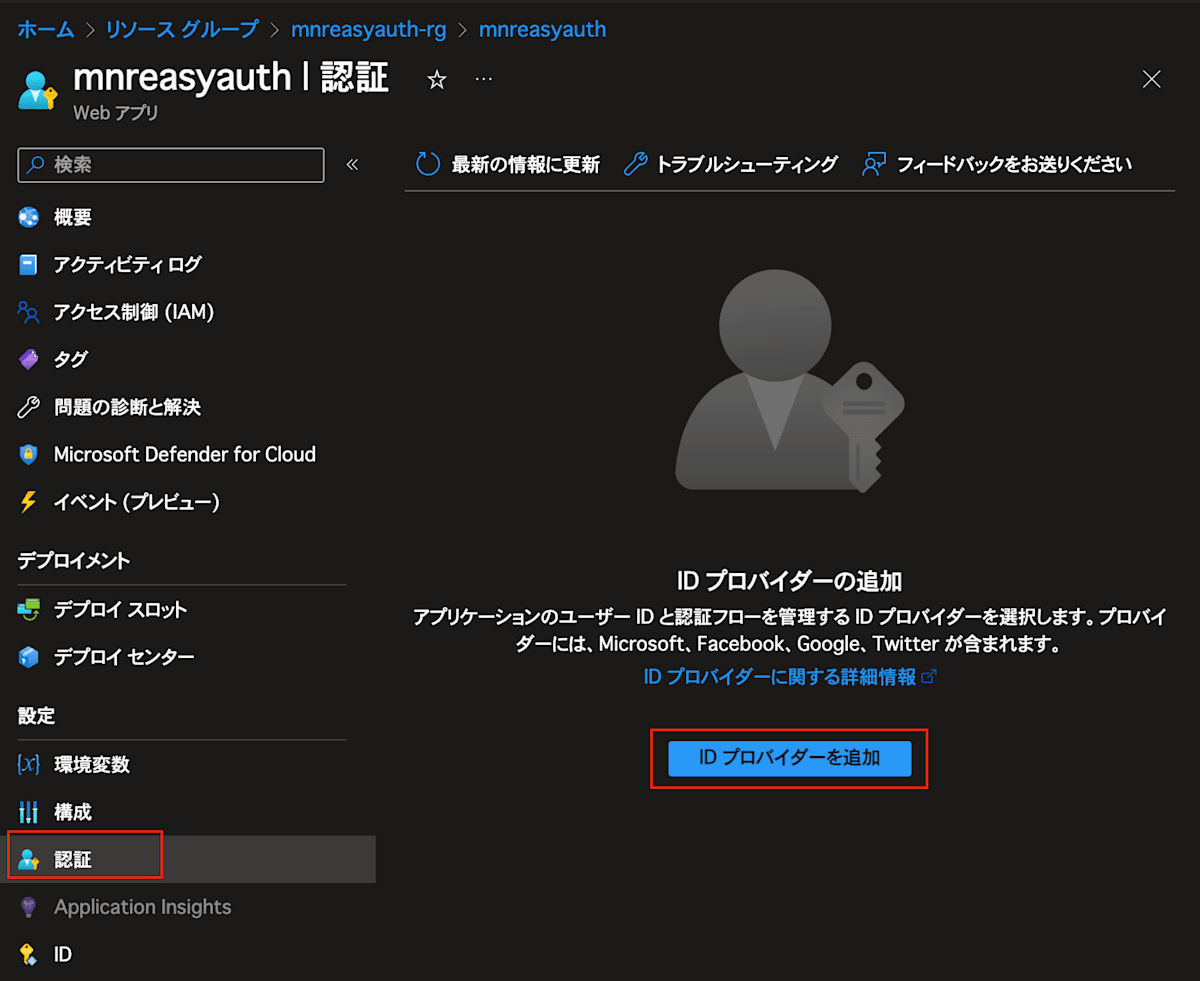This screenshot has width=1200, height=981.
Task: Open イベント (プレビュー) menu item text
Action: 136,502
